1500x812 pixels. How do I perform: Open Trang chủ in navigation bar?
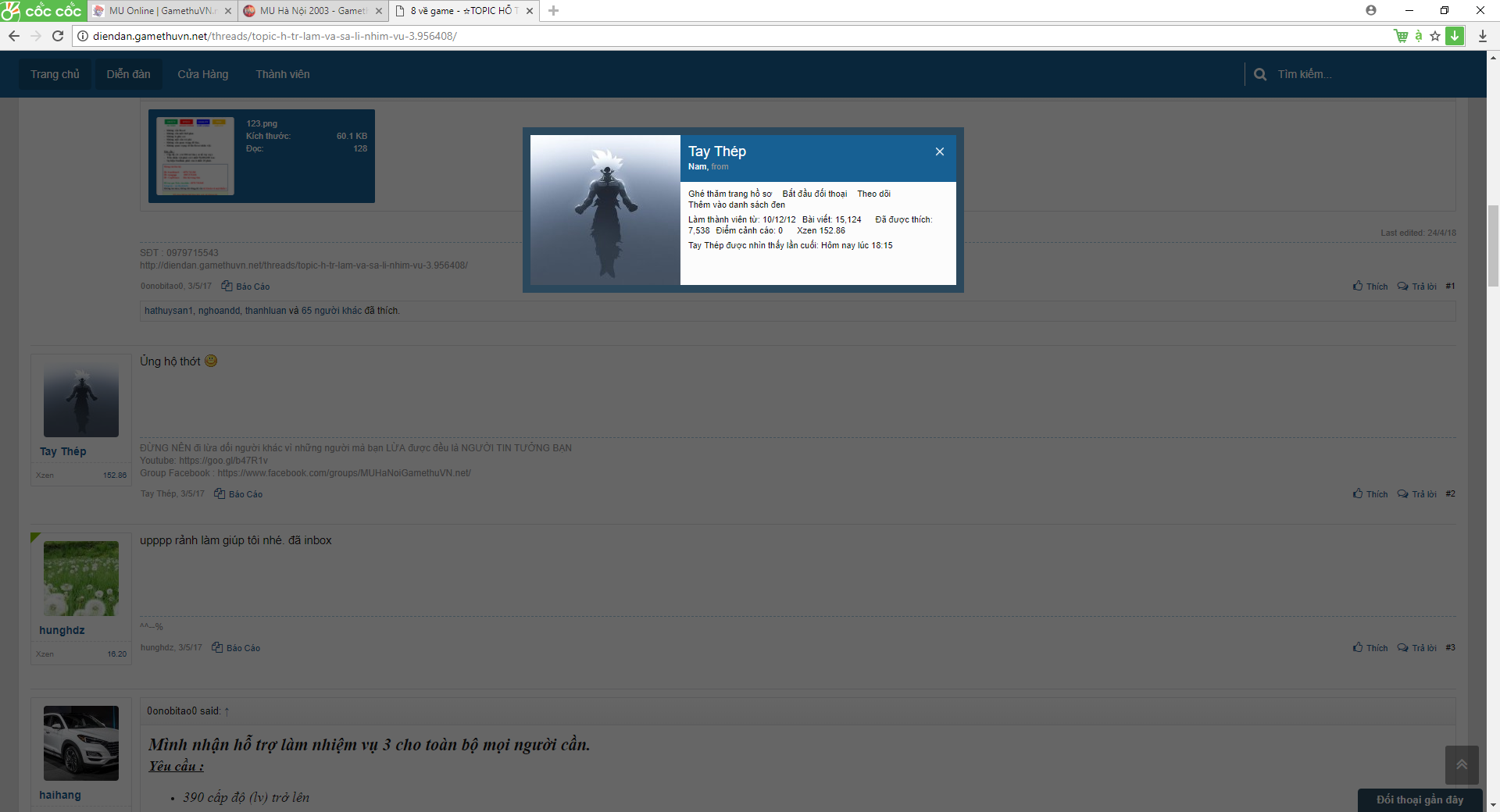(x=55, y=74)
